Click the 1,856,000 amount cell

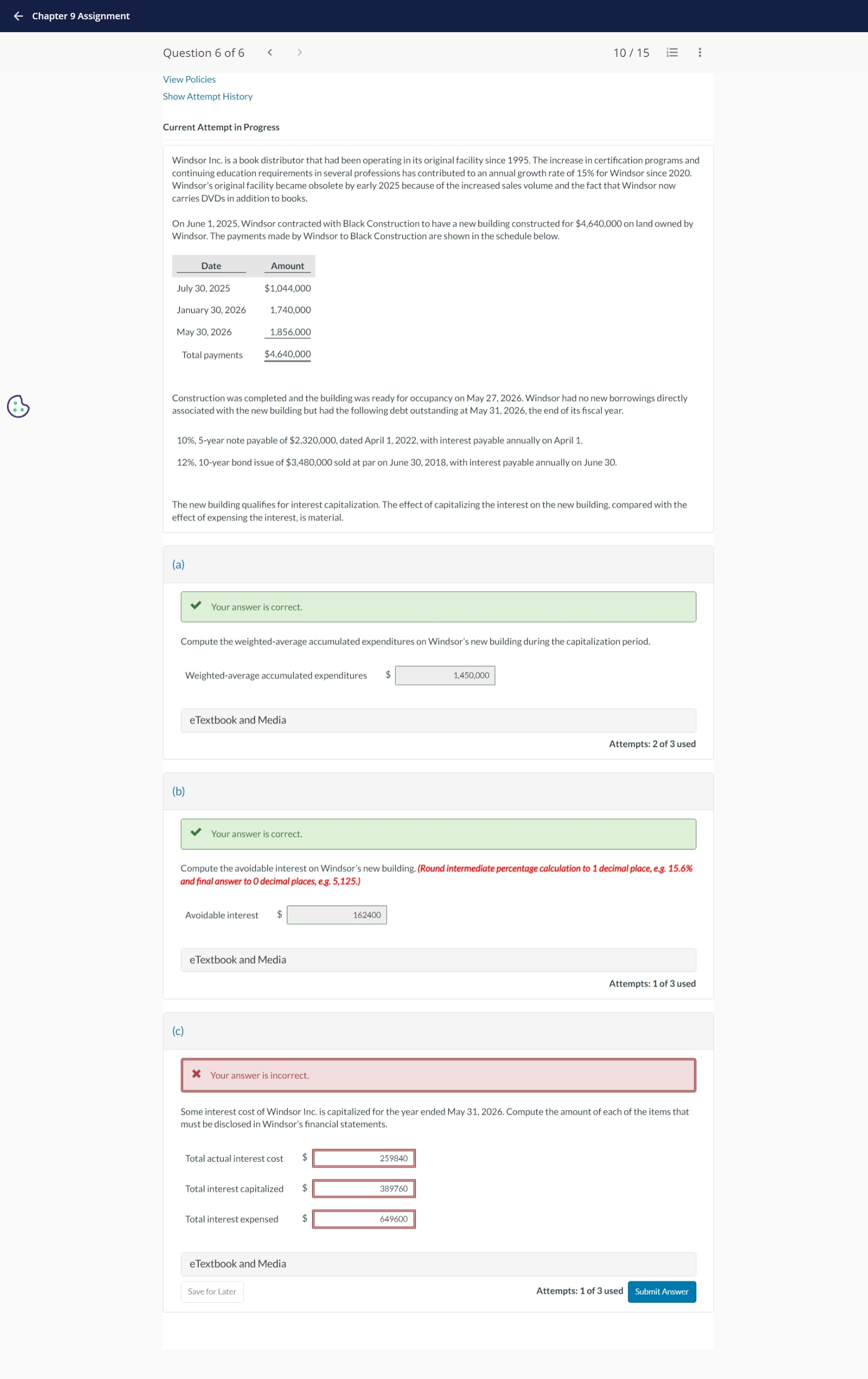(x=290, y=332)
